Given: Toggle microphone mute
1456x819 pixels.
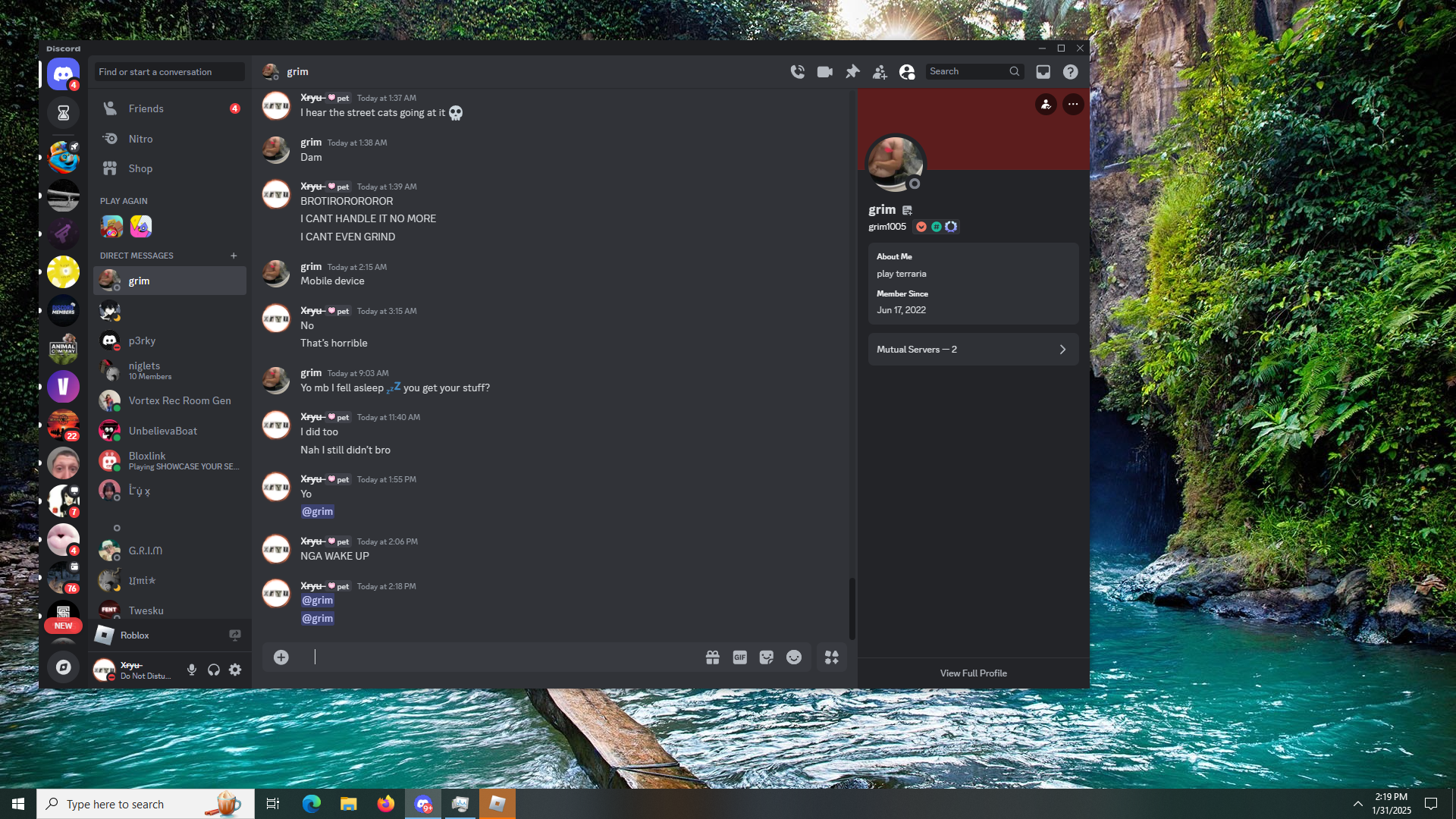Looking at the screenshot, I should [x=192, y=670].
